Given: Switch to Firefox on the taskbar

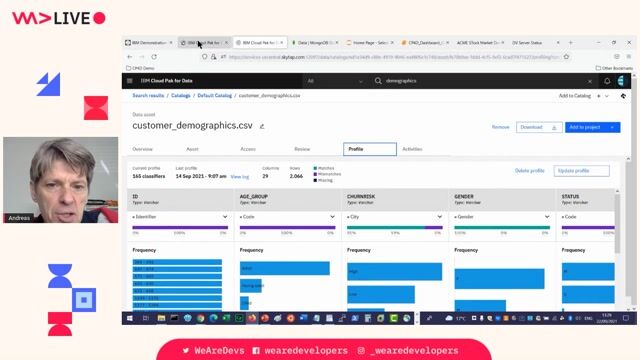Looking at the screenshot, I should 252,318.
